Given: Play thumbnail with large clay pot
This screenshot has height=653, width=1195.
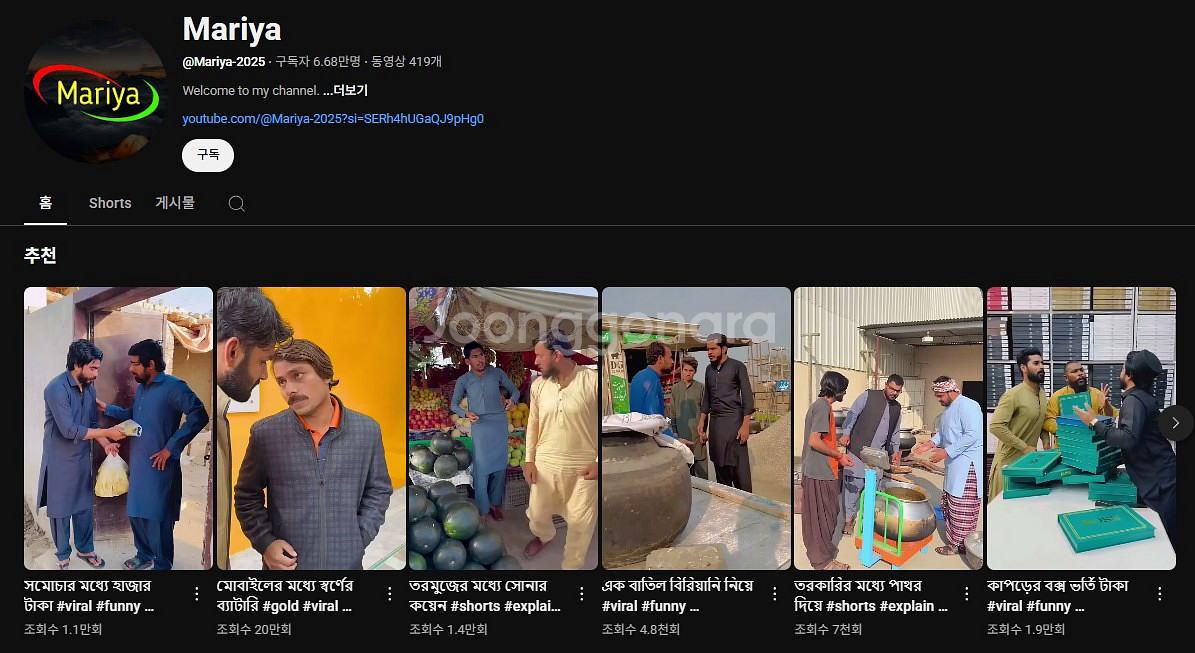Looking at the screenshot, I should point(696,428).
